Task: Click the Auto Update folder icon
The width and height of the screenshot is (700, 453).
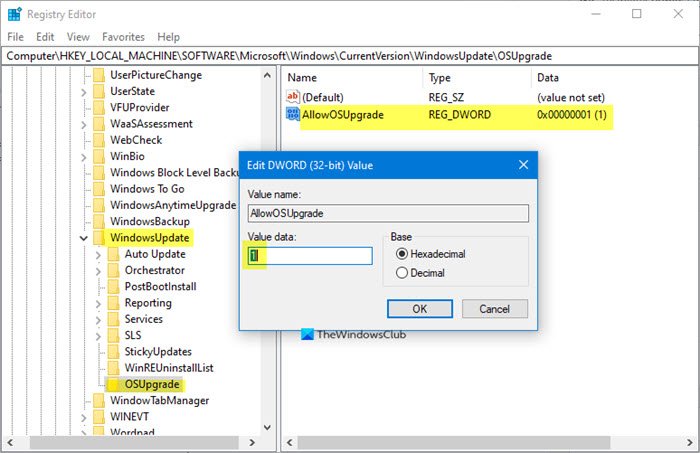Action: pos(113,254)
